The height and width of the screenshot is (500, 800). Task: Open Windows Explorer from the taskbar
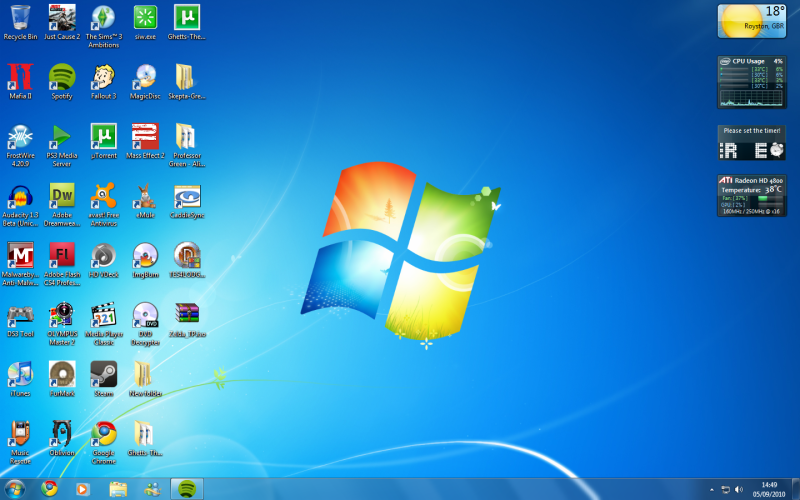[118, 489]
